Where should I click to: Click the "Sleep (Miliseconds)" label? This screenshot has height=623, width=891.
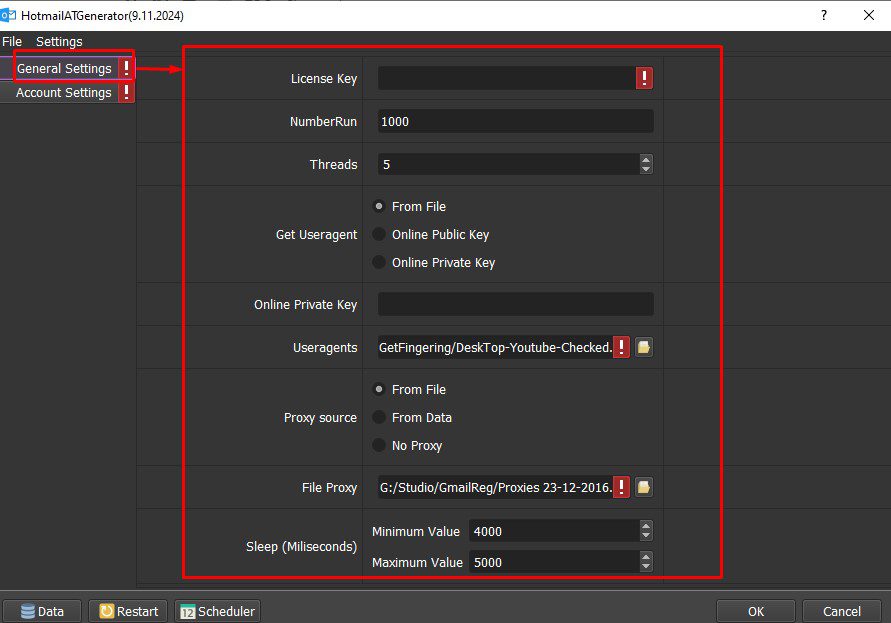point(302,547)
